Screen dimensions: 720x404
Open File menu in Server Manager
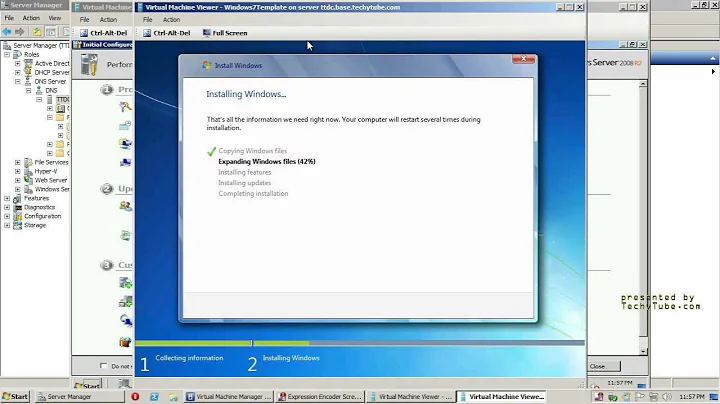(9, 18)
